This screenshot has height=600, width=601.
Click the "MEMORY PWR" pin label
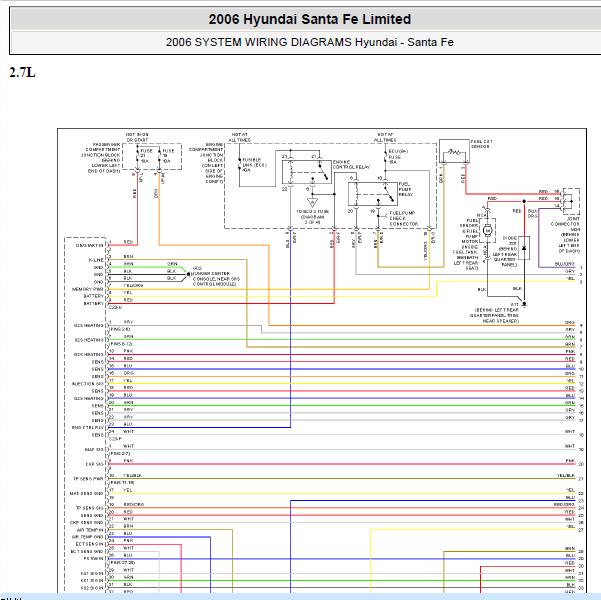click(x=88, y=289)
